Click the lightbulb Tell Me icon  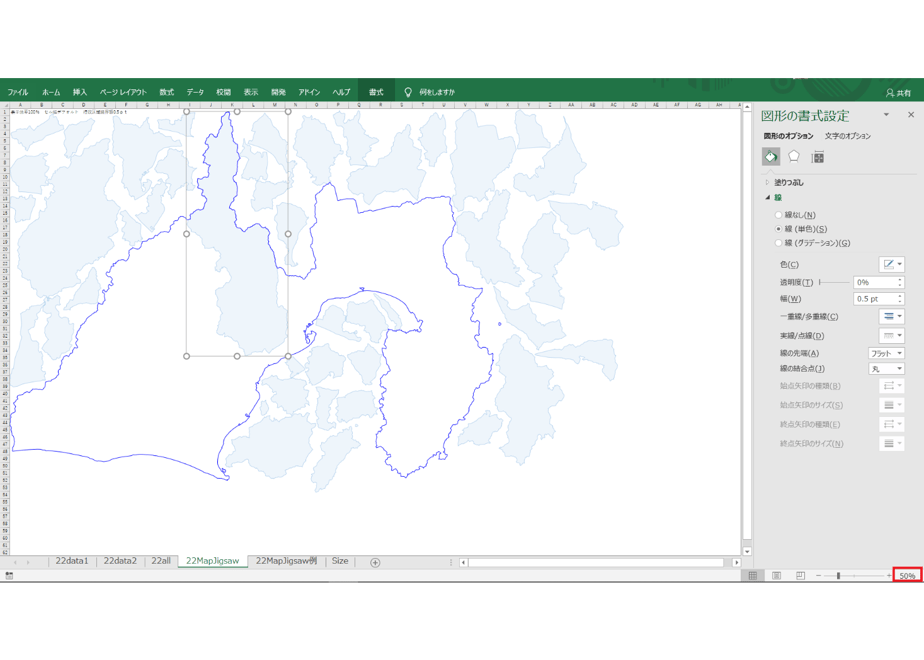pos(408,92)
